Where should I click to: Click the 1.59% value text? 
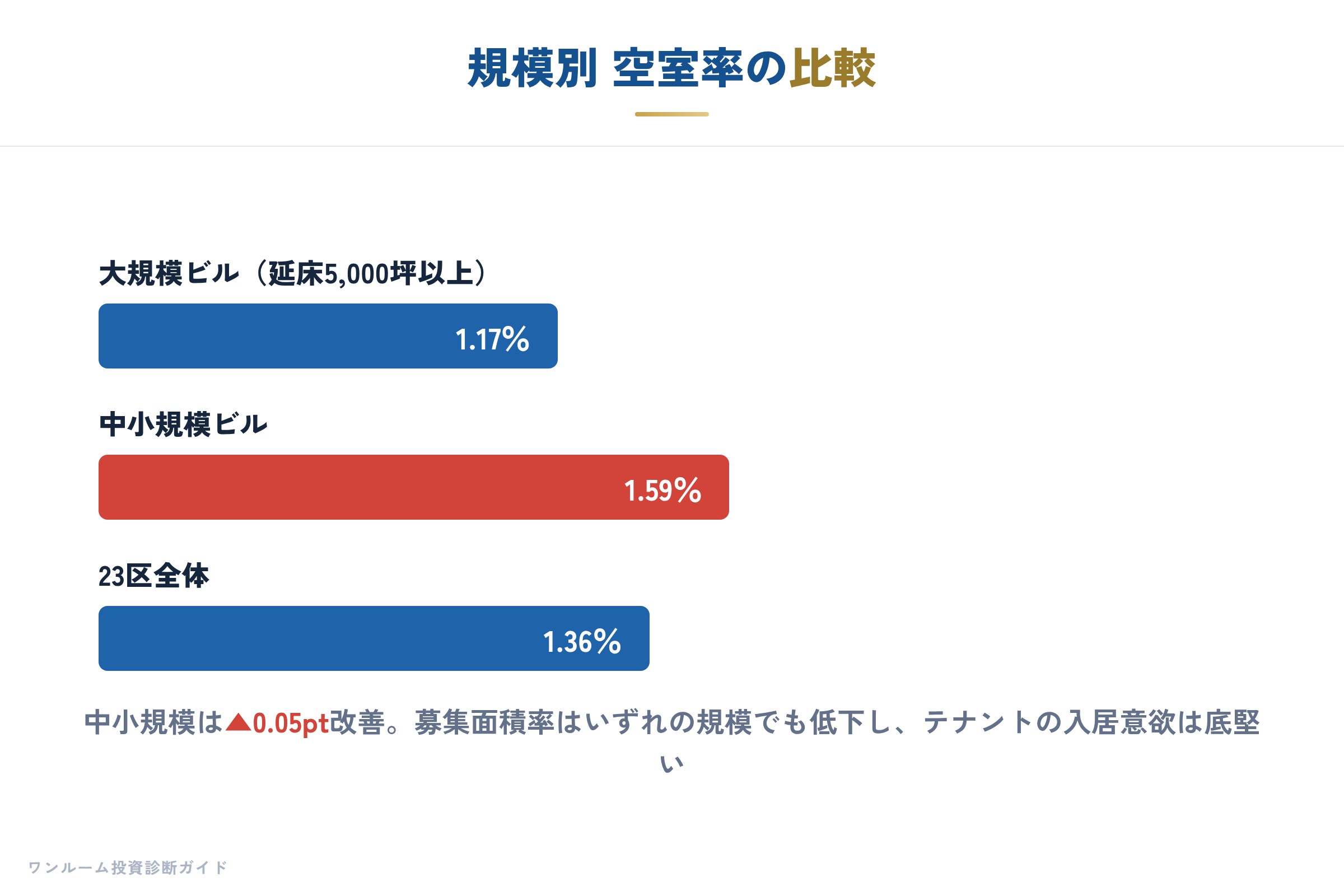click(663, 491)
